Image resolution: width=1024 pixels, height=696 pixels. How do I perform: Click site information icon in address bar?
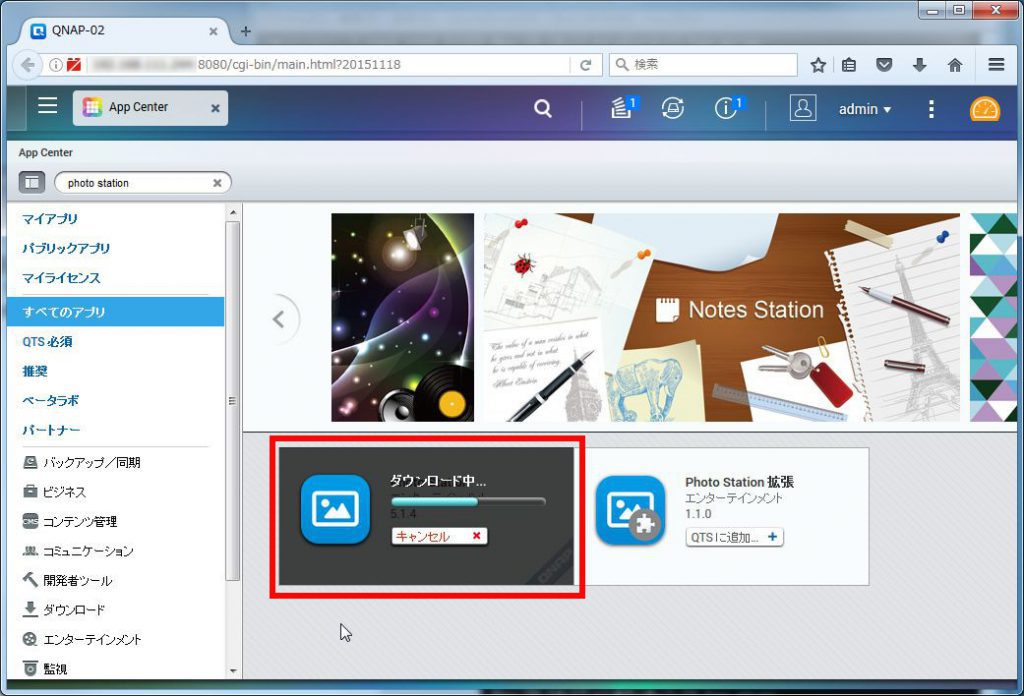point(56,65)
